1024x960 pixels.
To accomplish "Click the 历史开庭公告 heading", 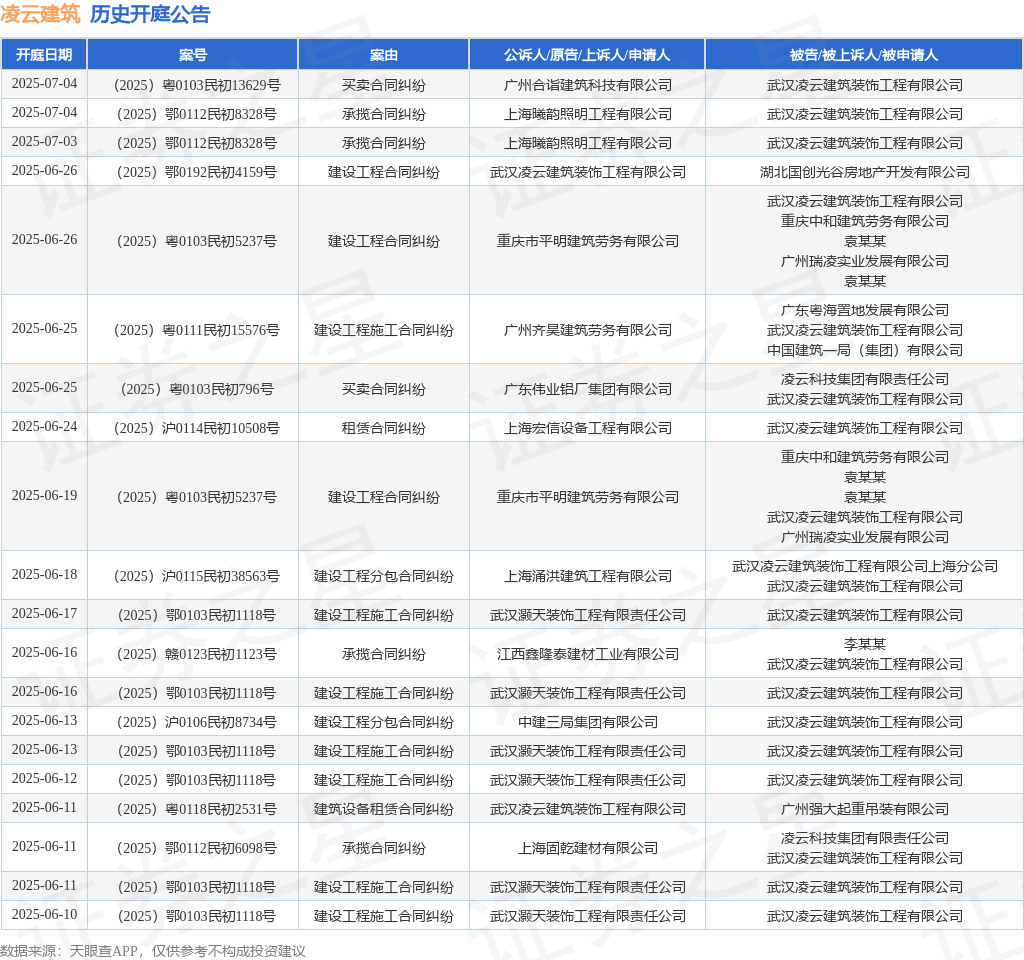I will pyautogui.click(x=150, y=14).
